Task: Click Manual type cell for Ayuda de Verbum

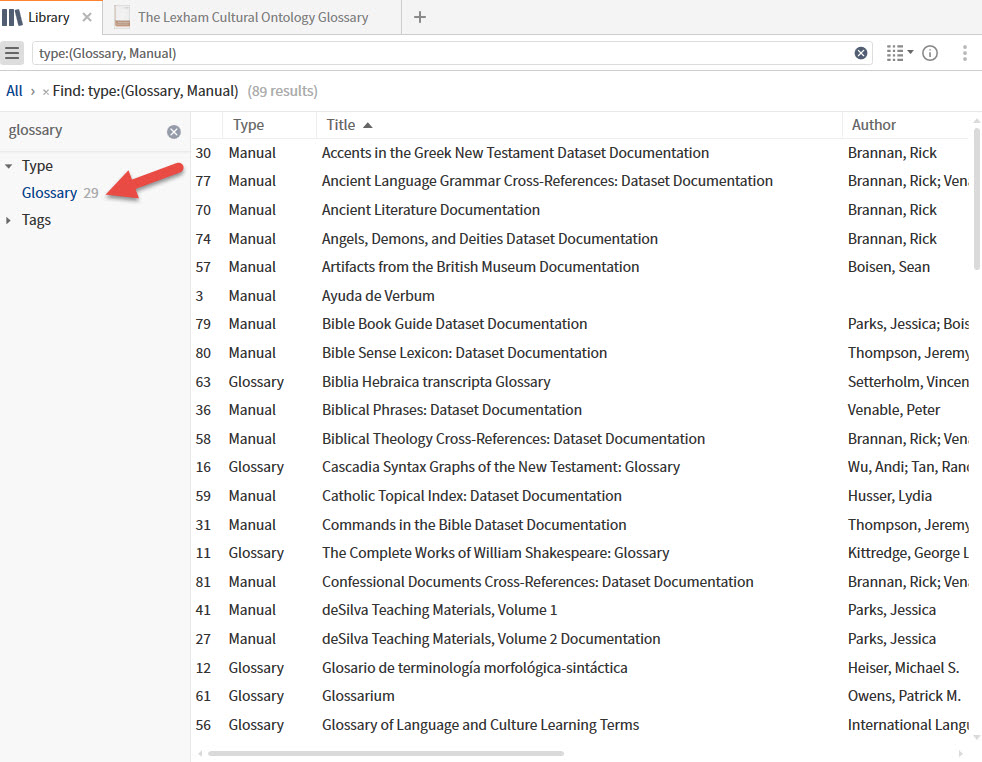Action: (x=252, y=296)
